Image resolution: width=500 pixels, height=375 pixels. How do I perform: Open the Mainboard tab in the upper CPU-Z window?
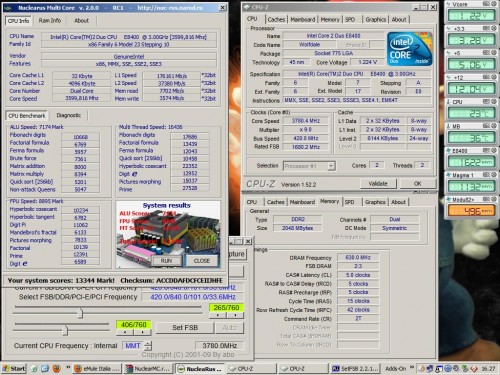click(x=303, y=20)
